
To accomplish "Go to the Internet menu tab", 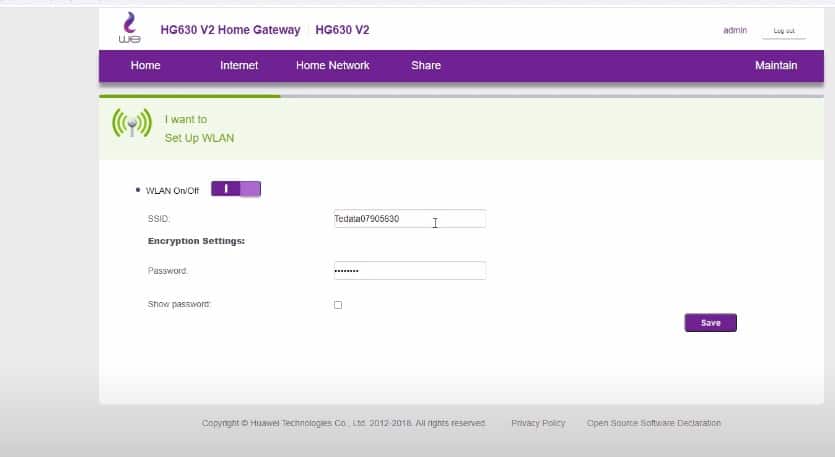I will (x=239, y=65).
